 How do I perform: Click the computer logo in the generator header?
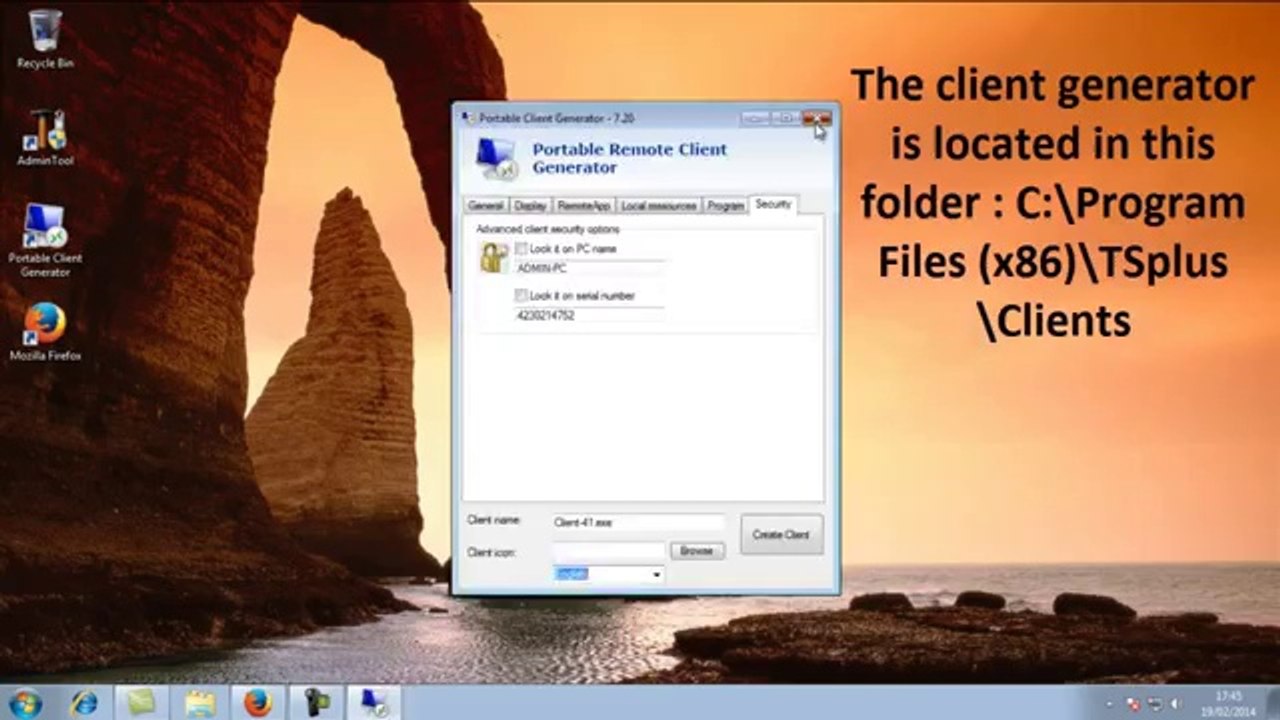click(x=497, y=158)
